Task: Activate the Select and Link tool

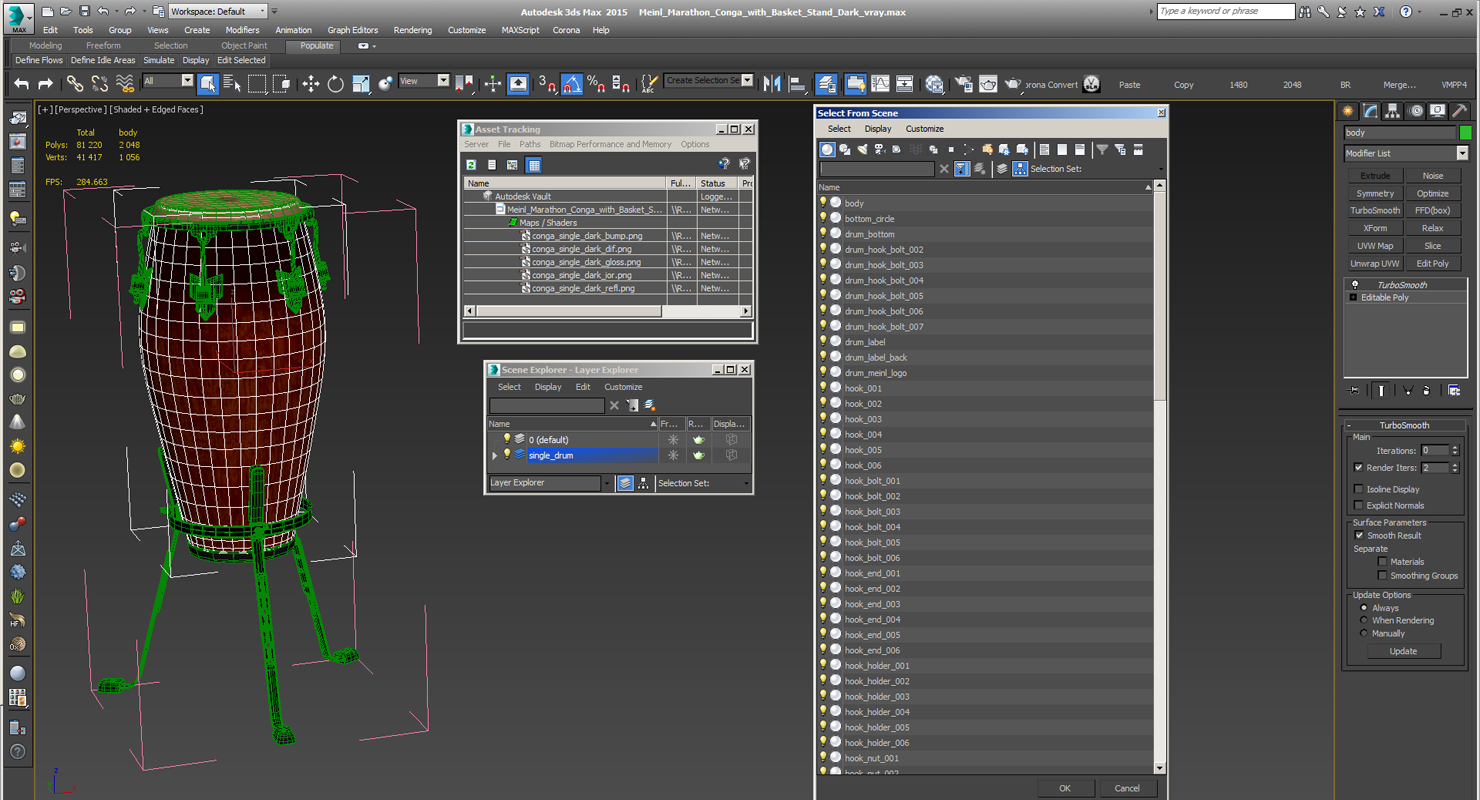Action: (x=75, y=84)
